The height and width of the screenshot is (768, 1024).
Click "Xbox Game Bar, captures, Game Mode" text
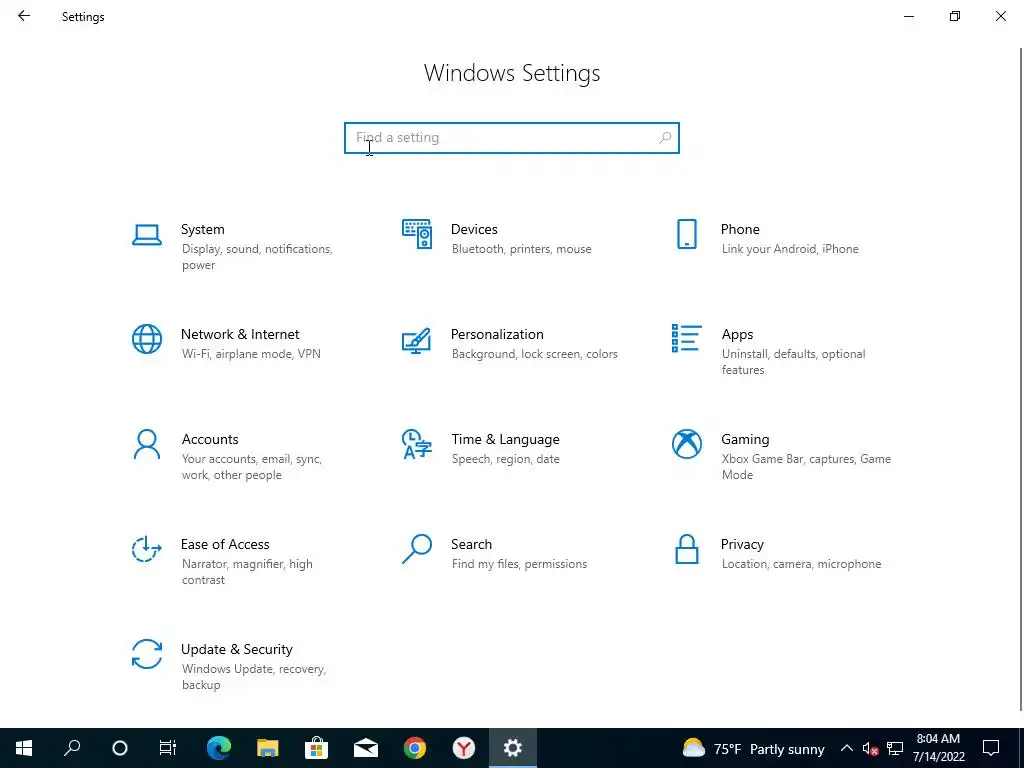pyautogui.click(x=806, y=467)
